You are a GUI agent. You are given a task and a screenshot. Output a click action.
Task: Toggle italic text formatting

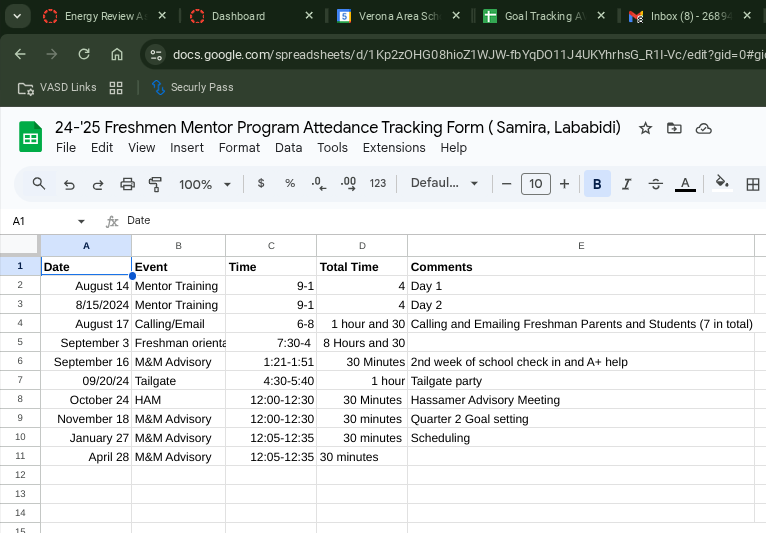626,184
